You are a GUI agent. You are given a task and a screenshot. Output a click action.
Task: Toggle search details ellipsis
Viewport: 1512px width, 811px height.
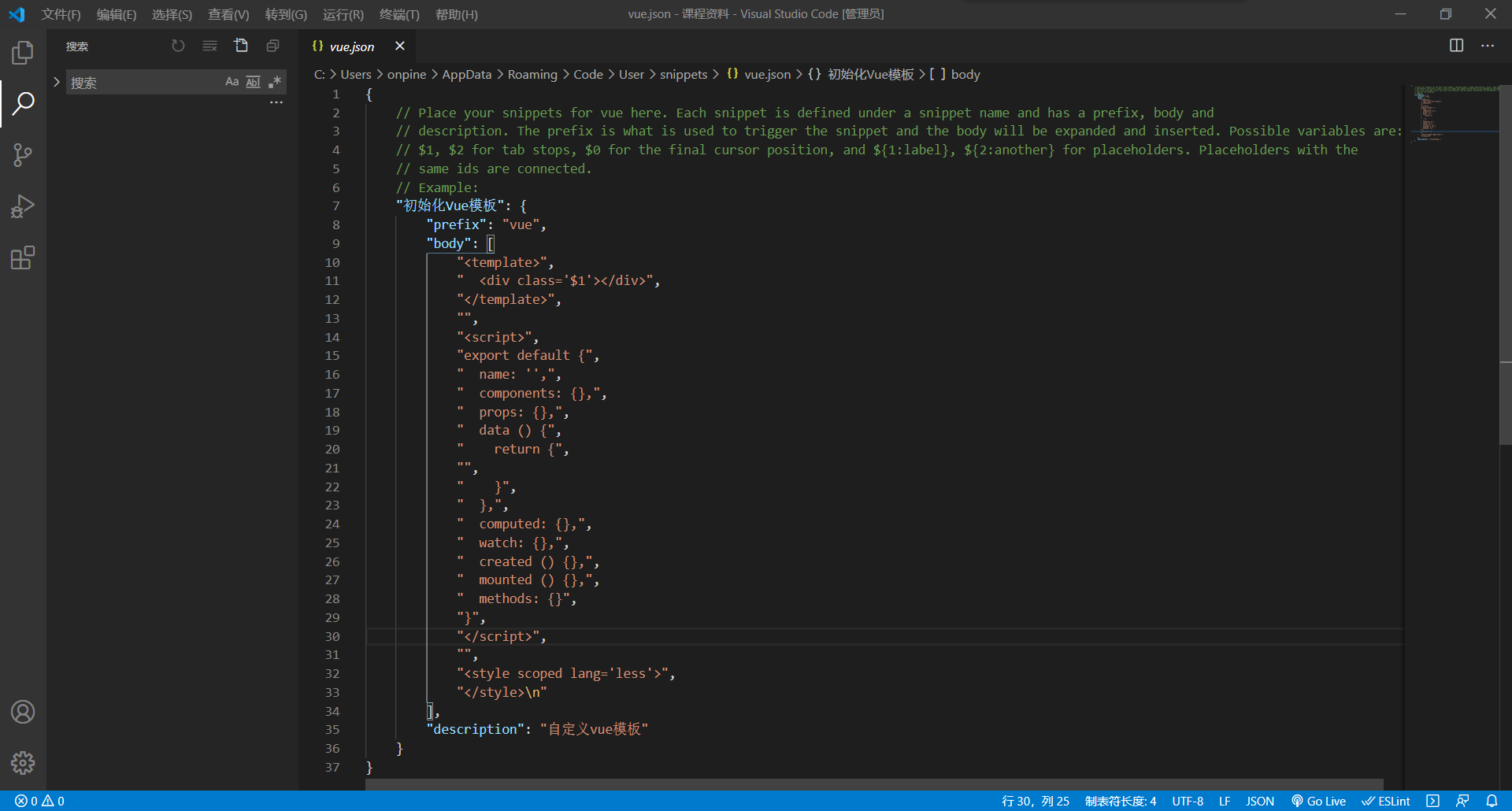coord(276,103)
